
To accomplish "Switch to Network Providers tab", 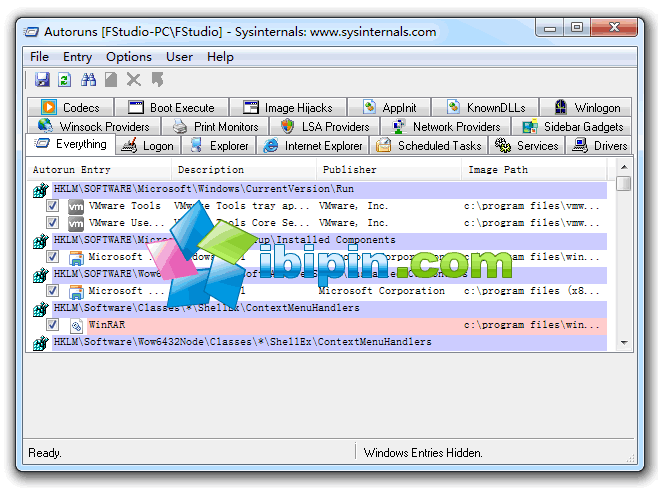I will pos(445,126).
